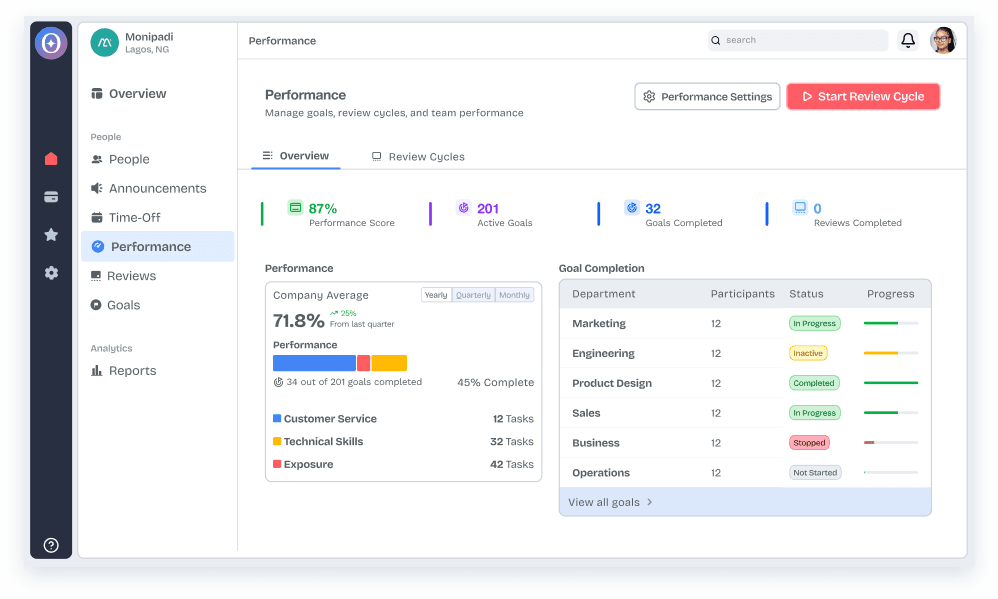Click the goals completed target icon
The width and height of the screenshot is (998, 599).
278,382
